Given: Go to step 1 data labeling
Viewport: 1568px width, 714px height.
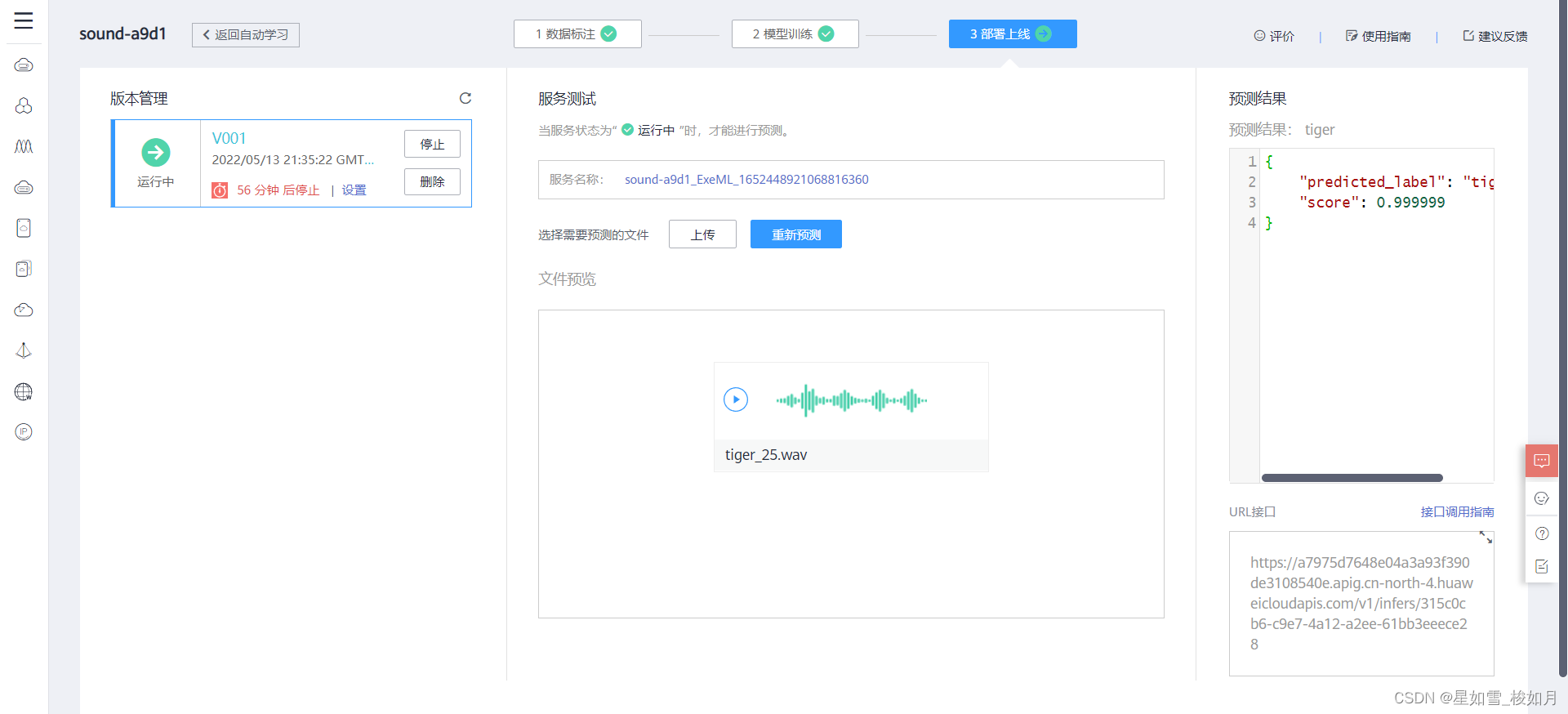Looking at the screenshot, I should (x=577, y=33).
